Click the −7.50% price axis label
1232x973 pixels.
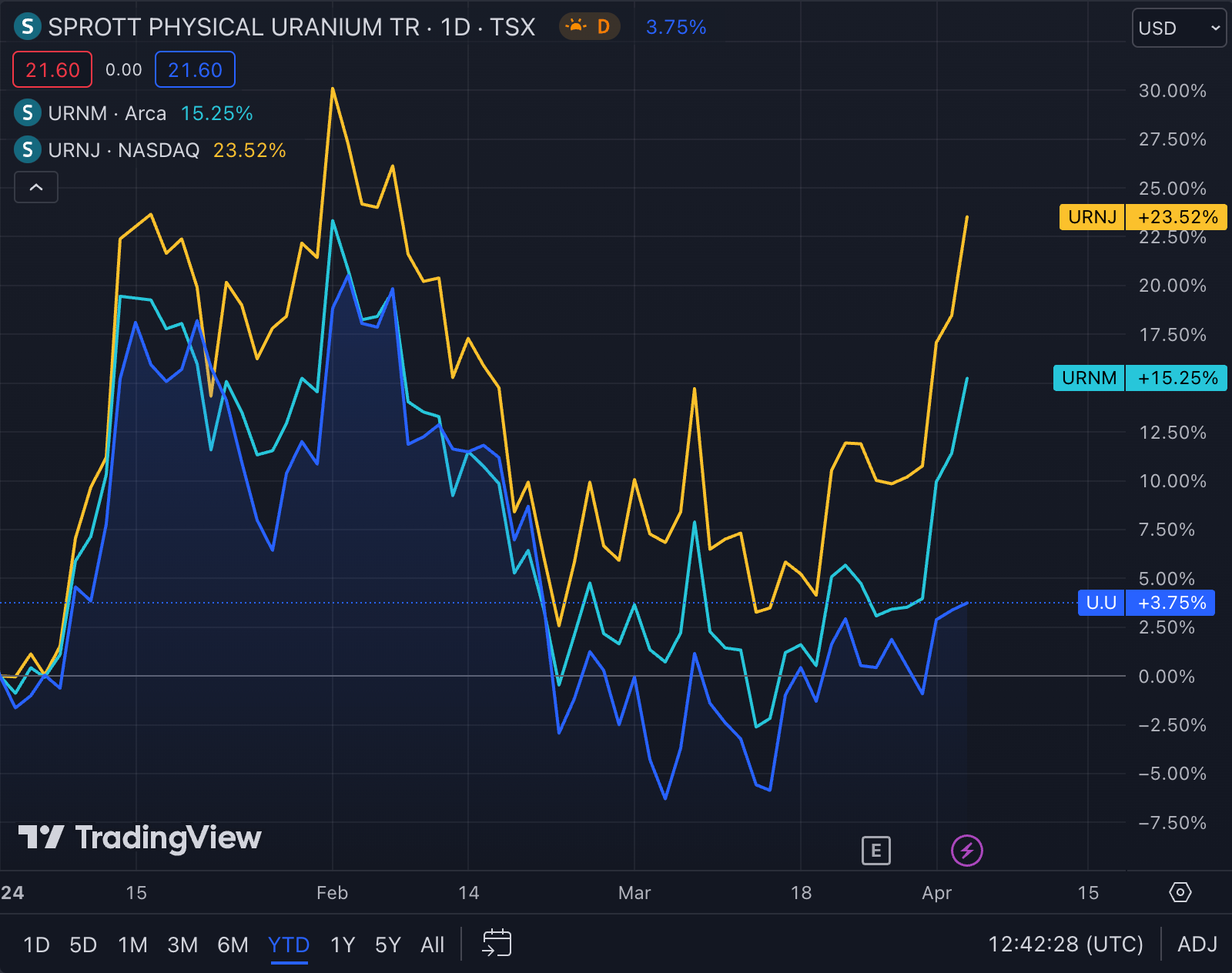pos(1173,823)
